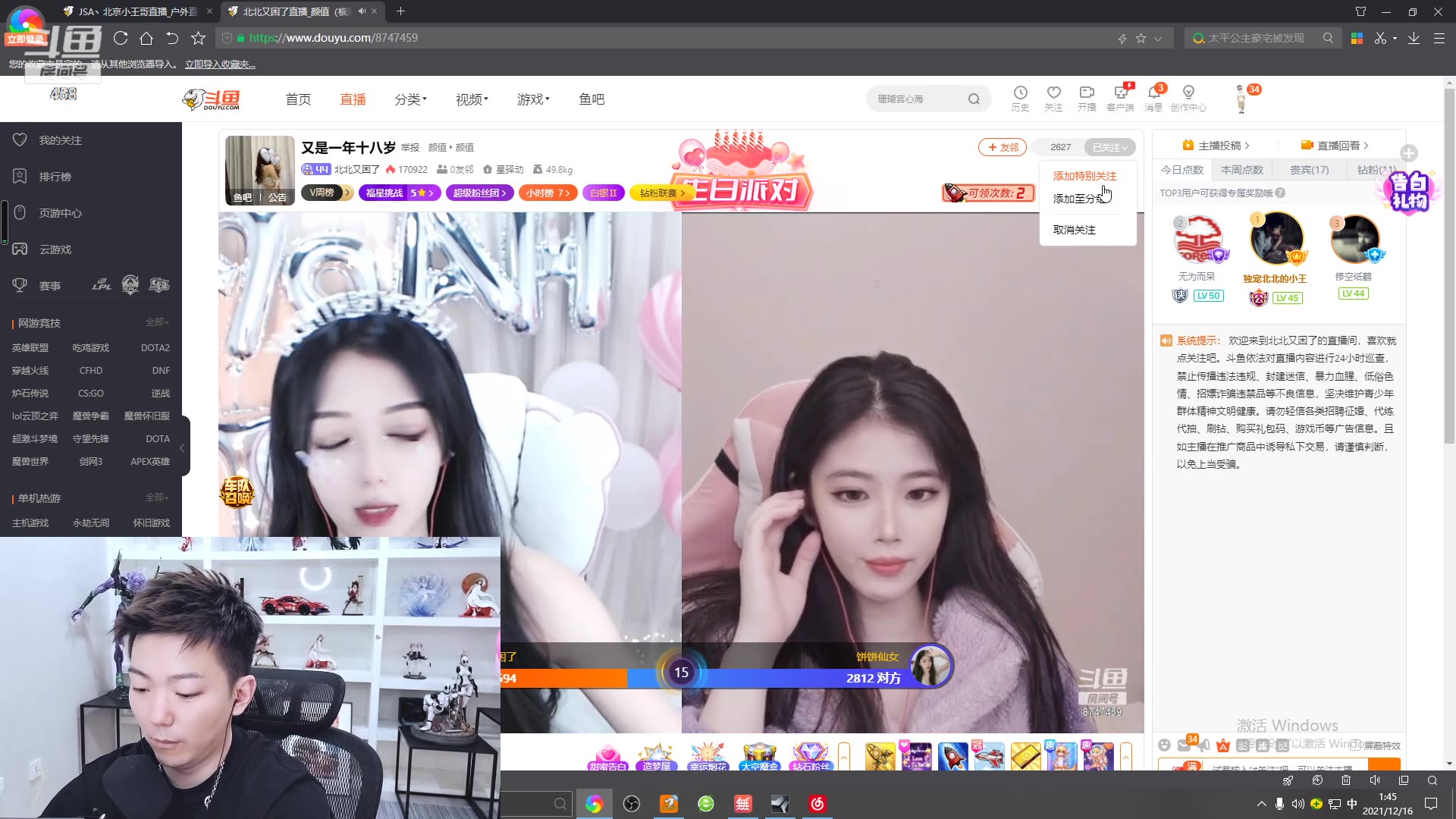Expand 全部 next to 单机热游
Viewport: 1456px width, 819px height.
tap(157, 497)
